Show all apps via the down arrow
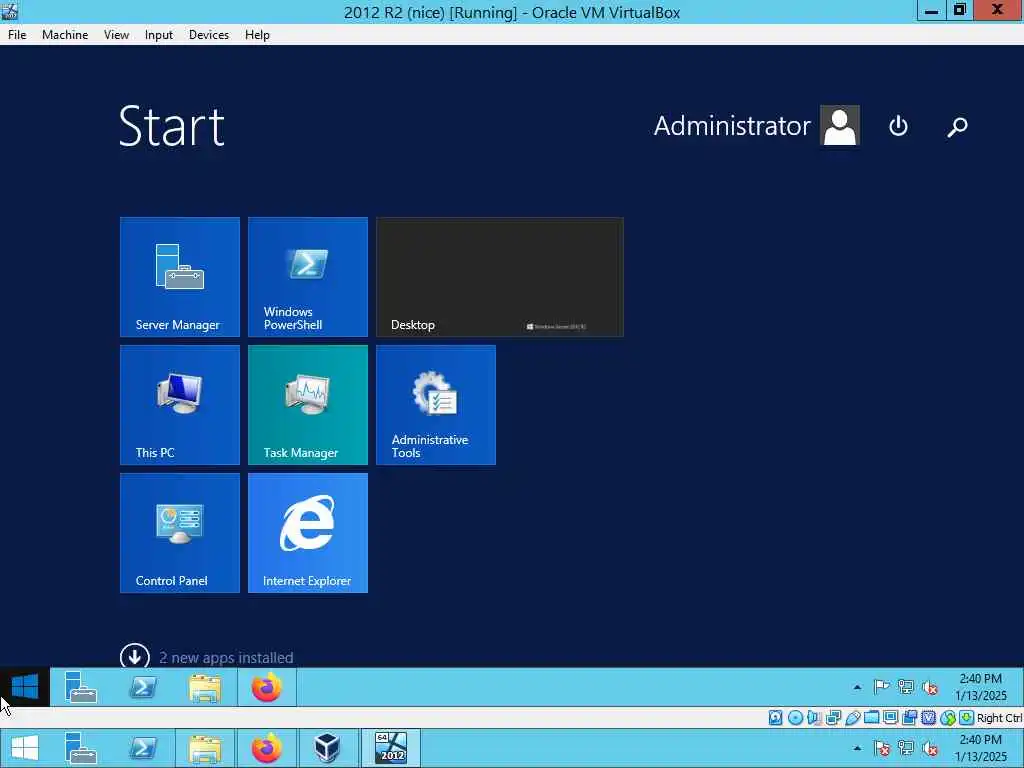The image size is (1024, 768). (135, 656)
